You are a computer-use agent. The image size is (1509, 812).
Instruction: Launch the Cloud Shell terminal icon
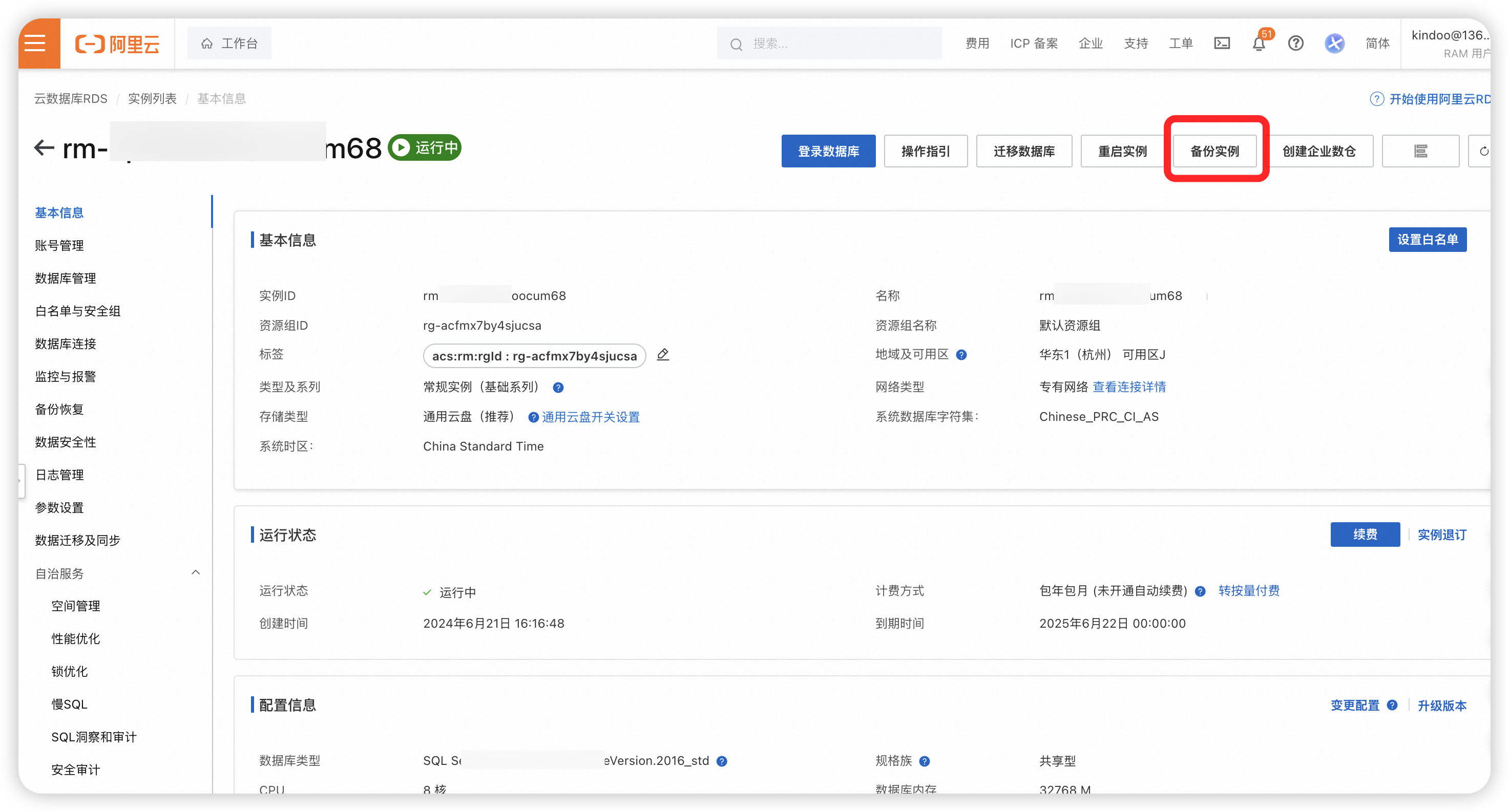[1222, 44]
